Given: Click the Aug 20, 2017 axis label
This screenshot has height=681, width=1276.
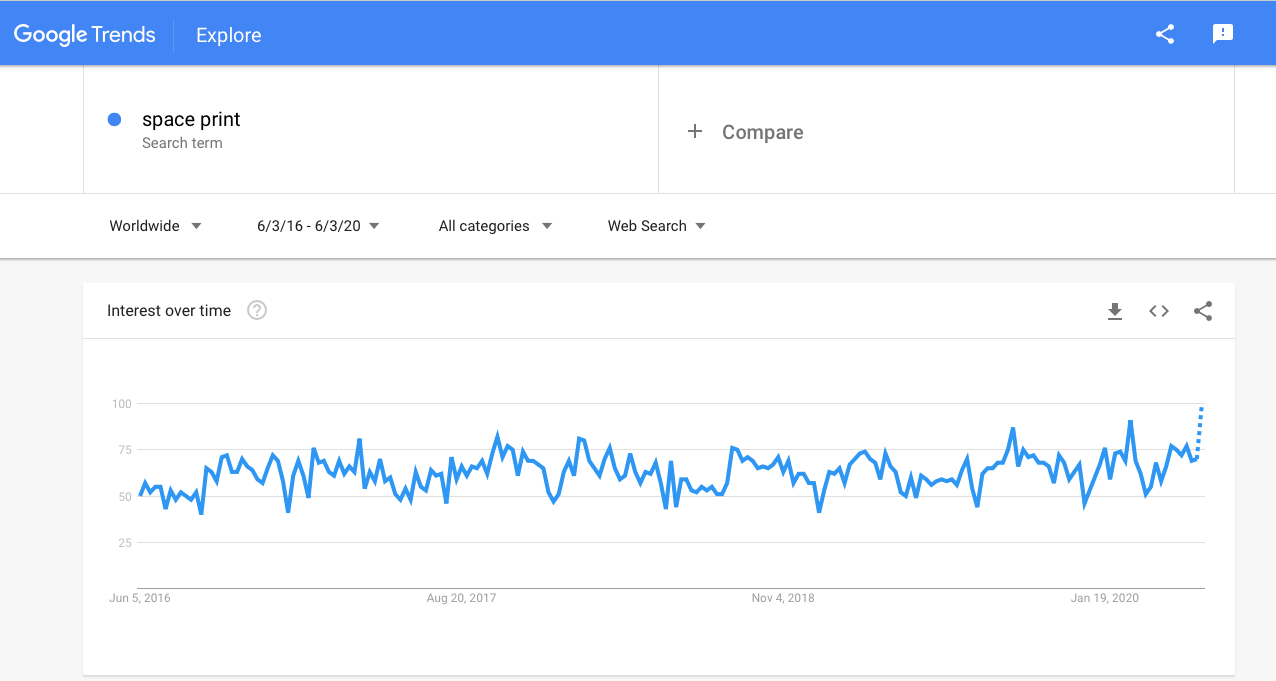Looking at the screenshot, I should click(x=461, y=598).
